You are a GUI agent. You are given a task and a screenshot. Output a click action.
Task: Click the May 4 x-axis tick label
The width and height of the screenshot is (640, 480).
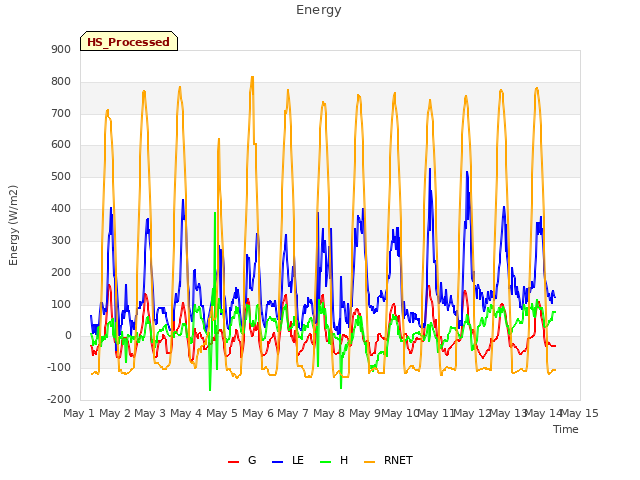coord(186,413)
